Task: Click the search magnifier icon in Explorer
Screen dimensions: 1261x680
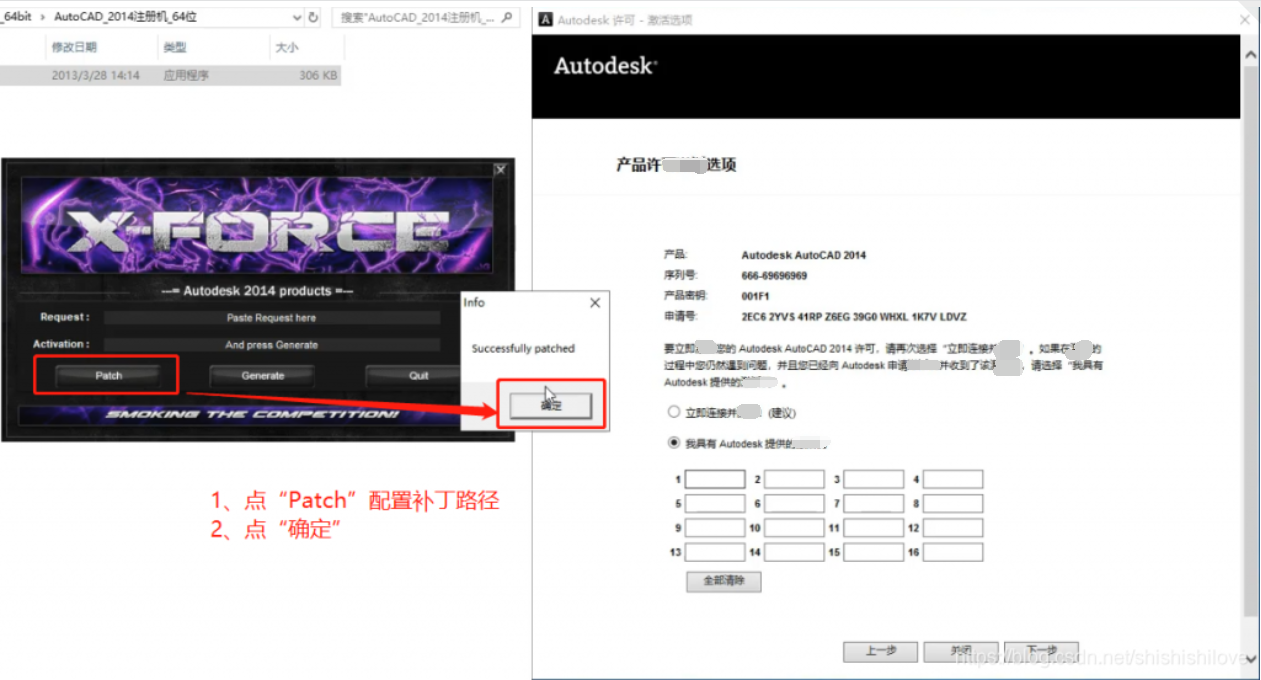Action: [x=508, y=17]
